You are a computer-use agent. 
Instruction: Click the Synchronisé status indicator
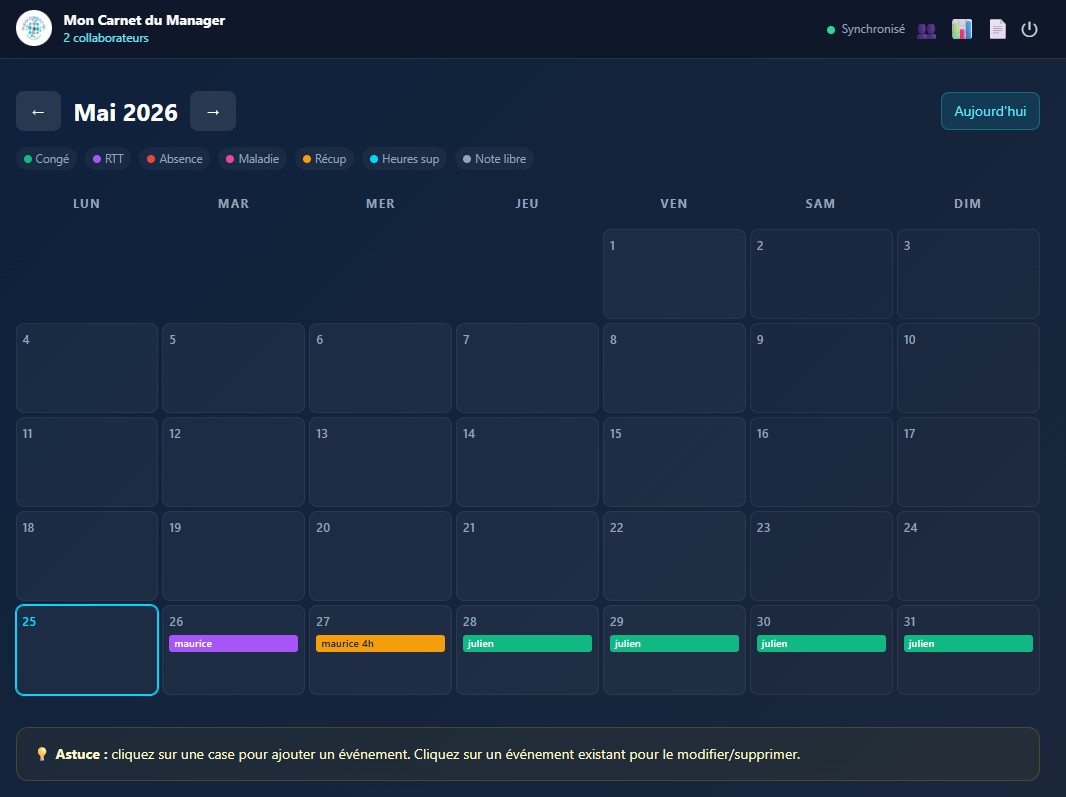[865, 29]
